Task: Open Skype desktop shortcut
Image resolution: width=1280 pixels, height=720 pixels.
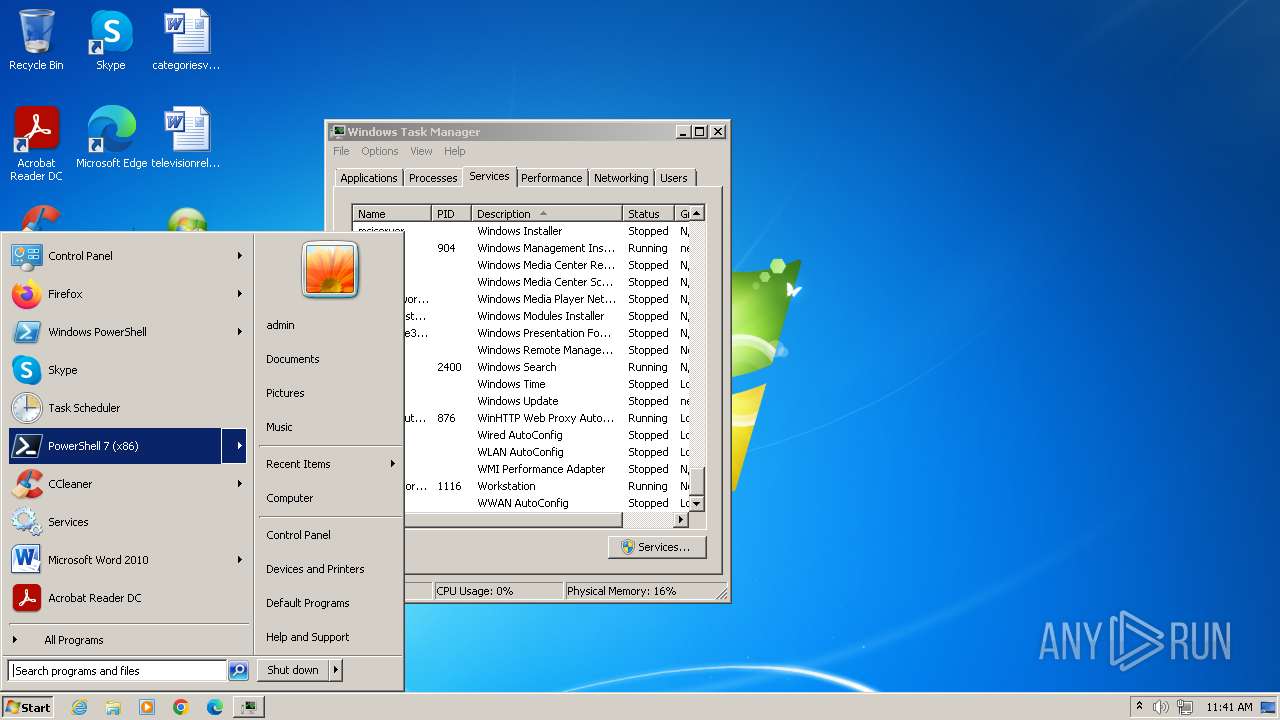Action: (110, 40)
